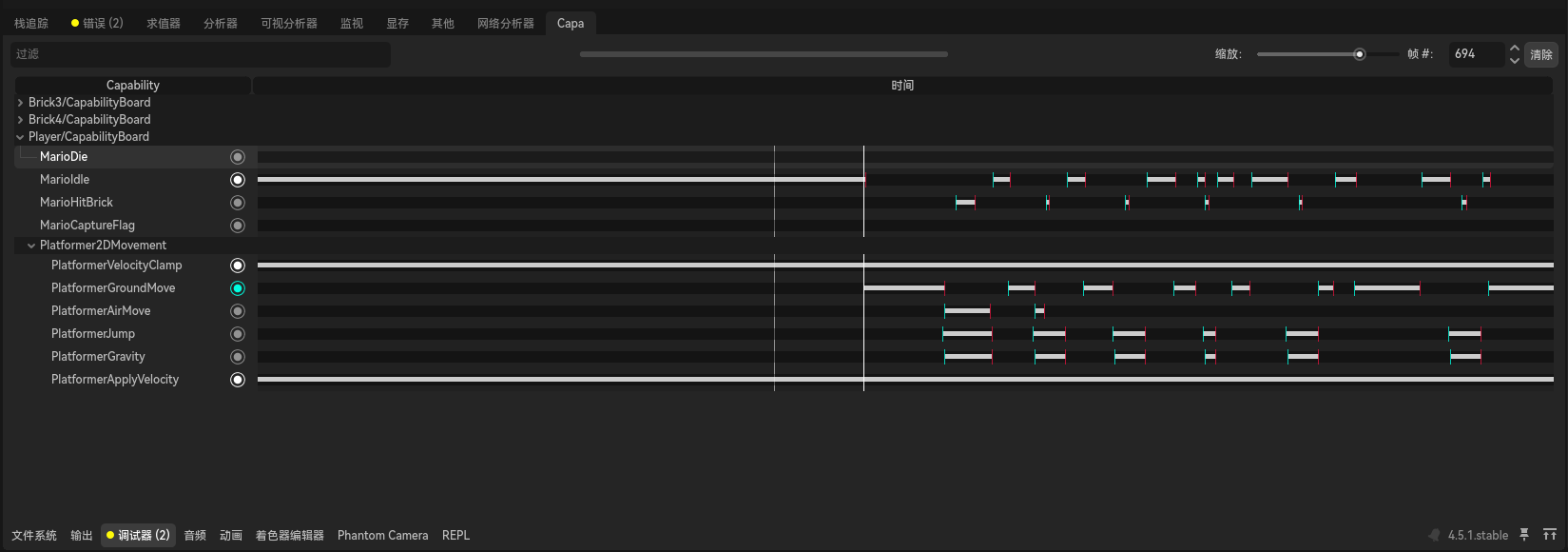Open the 错误 (2) tab
The height and width of the screenshot is (552, 1568).
[97, 23]
